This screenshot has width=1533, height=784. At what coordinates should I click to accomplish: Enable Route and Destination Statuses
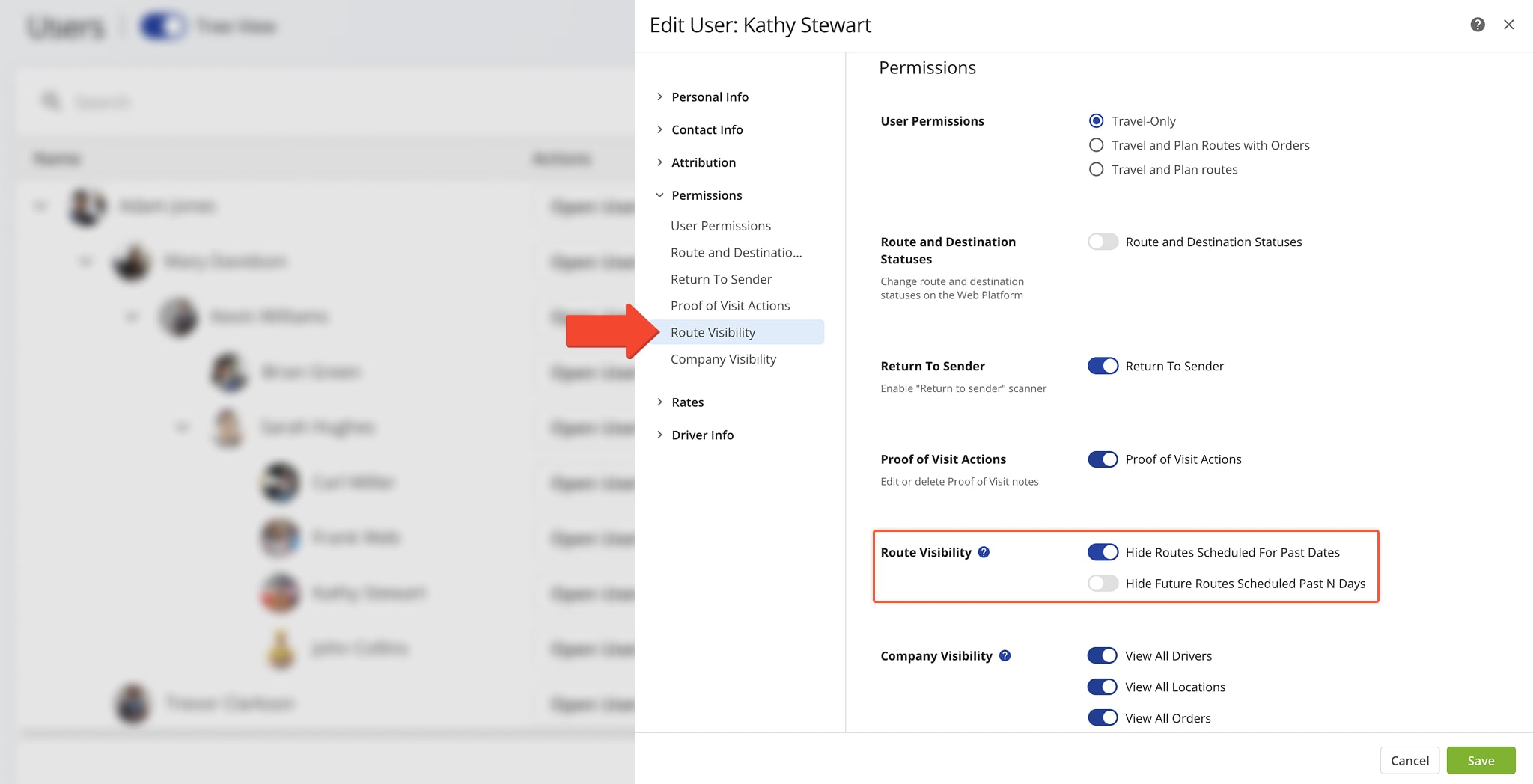pos(1103,241)
